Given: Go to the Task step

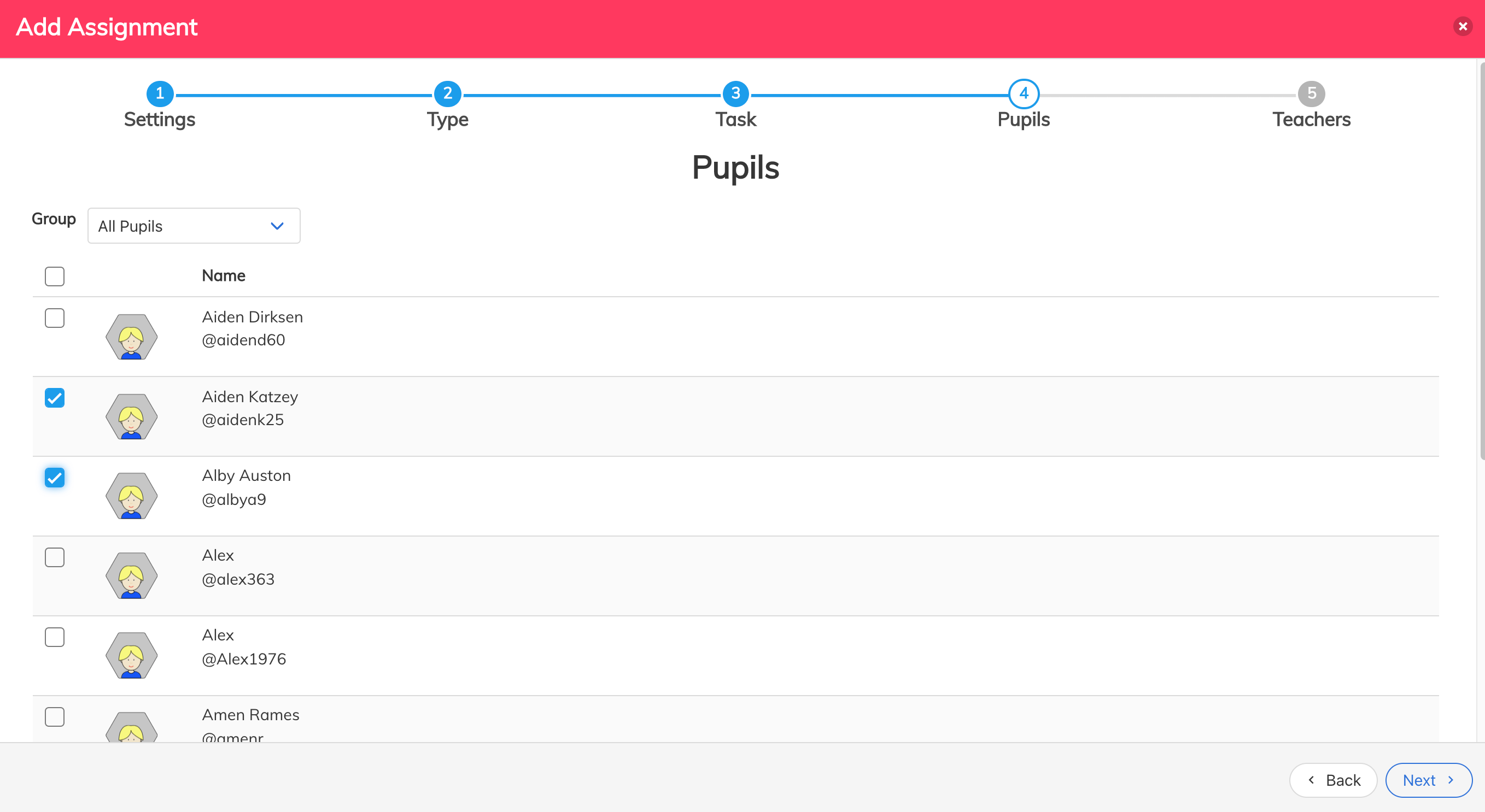Looking at the screenshot, I should click(735, 93).
